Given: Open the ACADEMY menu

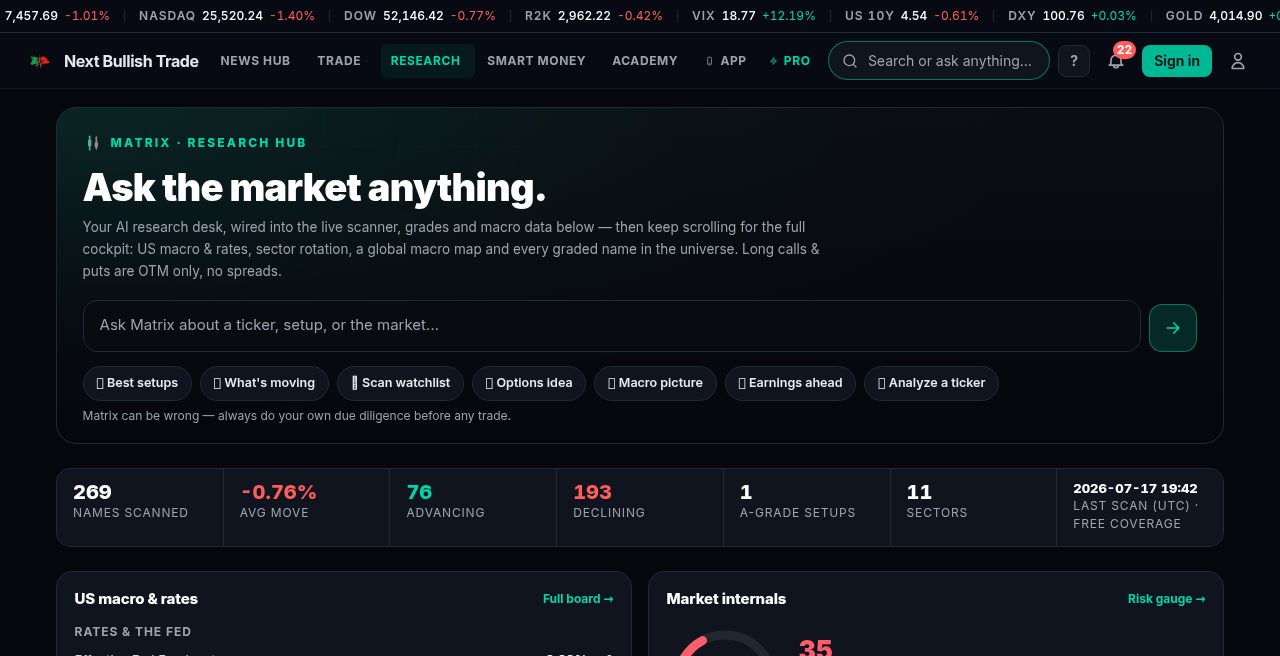Looking at the screenshot, I should [x=645, y=61].
